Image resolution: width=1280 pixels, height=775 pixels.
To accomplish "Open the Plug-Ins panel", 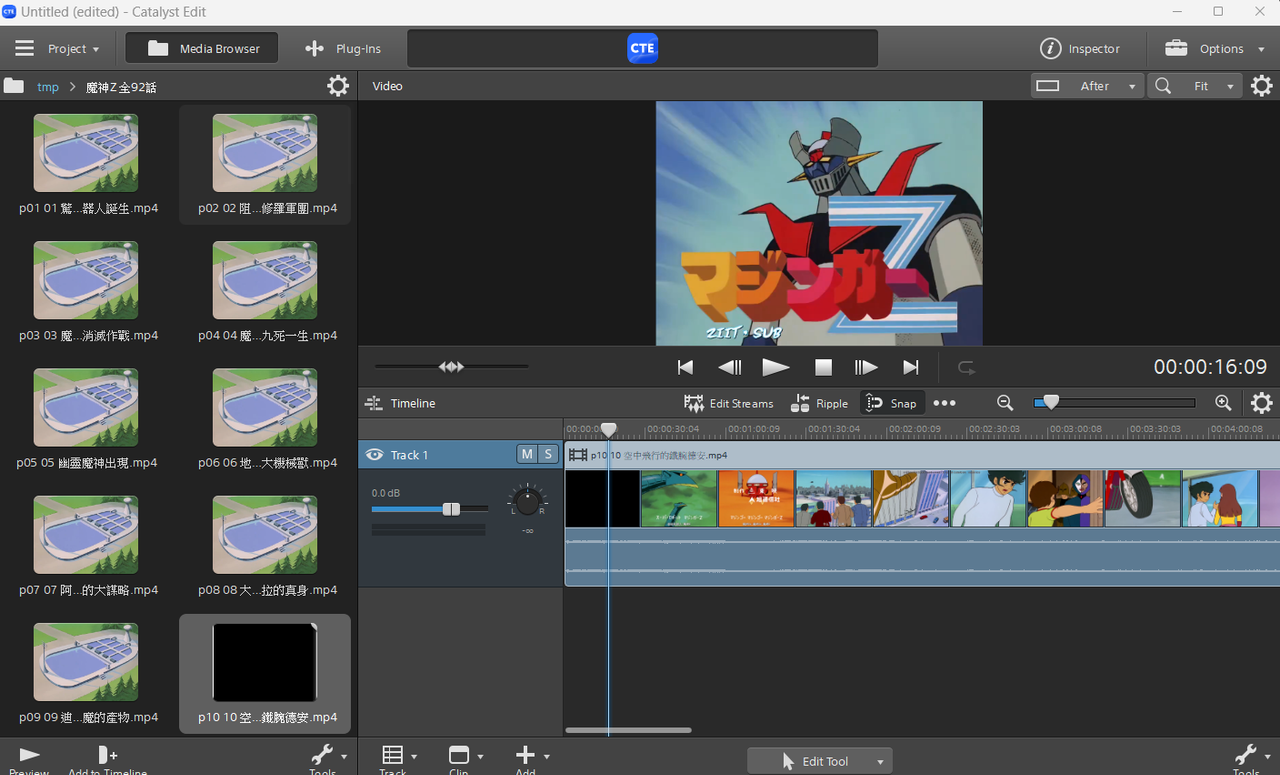I will coord(343,49).
